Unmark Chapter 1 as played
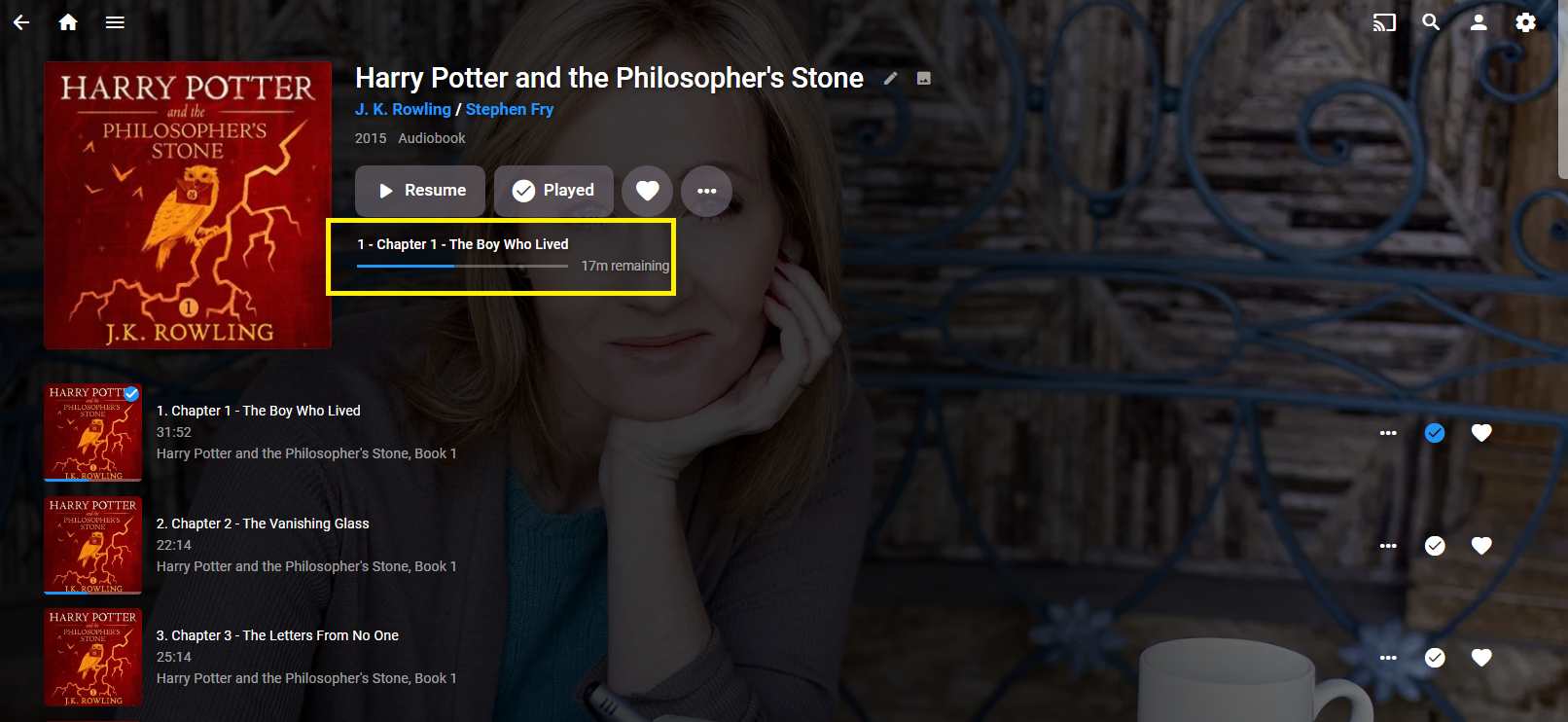Image resolution: width=1568 pixels, height=722 pixels. (1435, 433)
